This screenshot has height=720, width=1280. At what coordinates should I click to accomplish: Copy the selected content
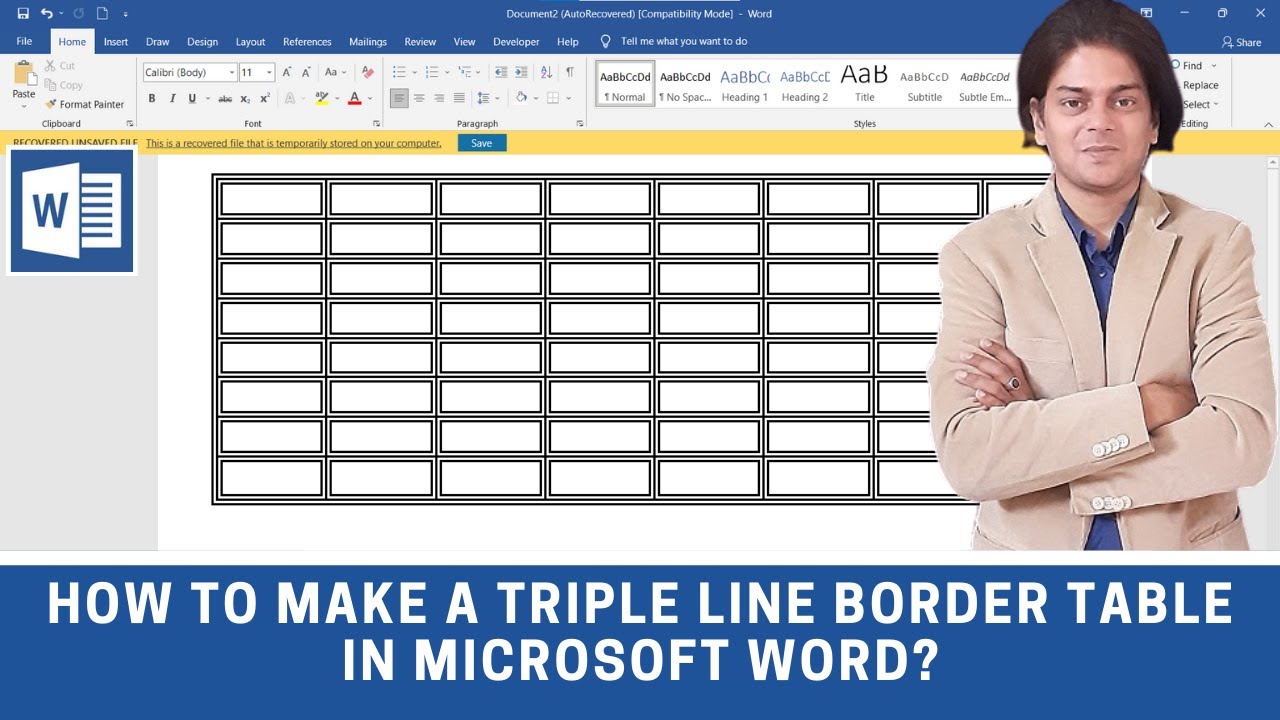[x=64, y=85]
